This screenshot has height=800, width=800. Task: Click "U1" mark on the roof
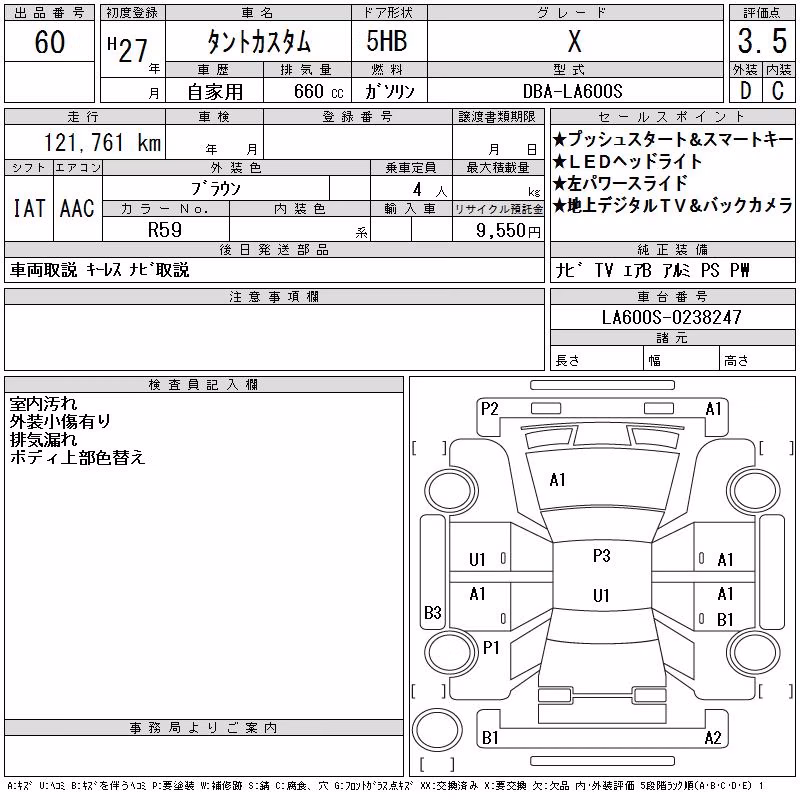(x=601, y=595)
